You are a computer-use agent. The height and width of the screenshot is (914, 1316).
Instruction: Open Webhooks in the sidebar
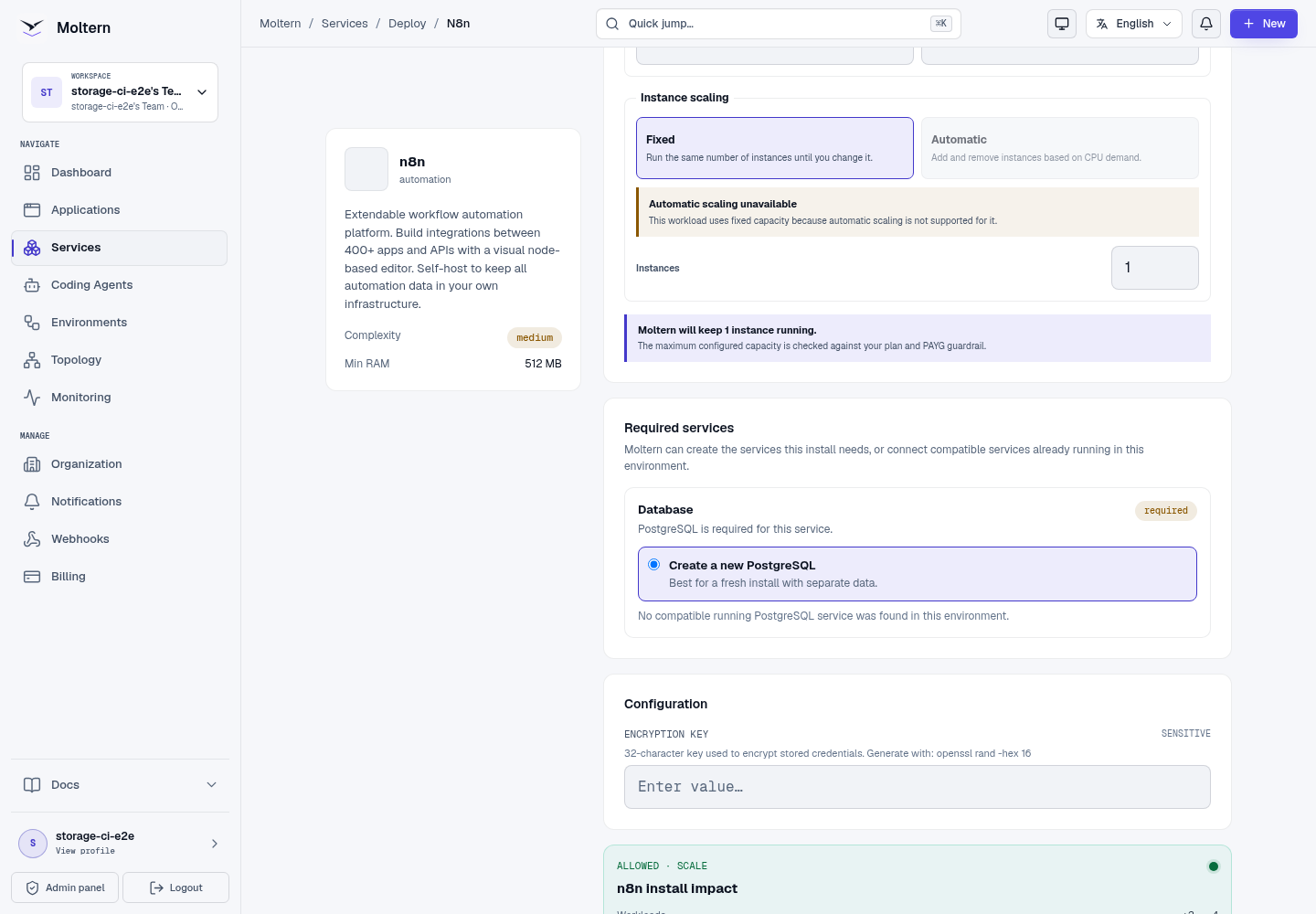[x=119, y=539]
